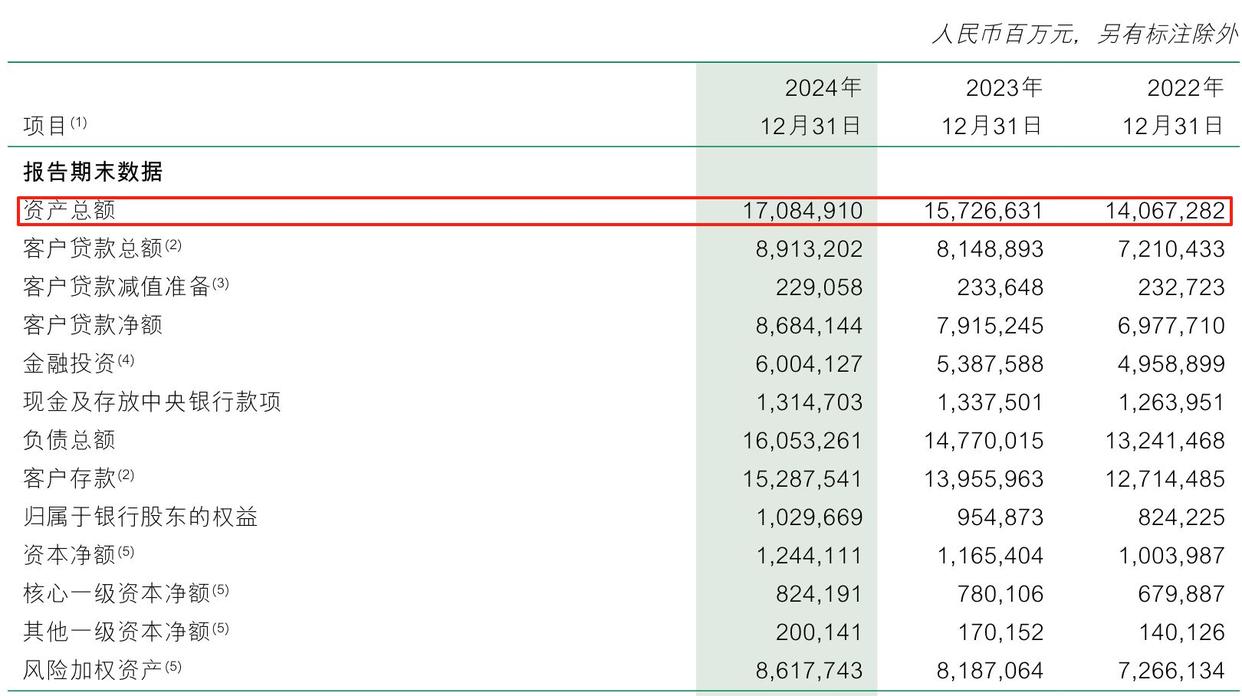Click the 2024 负债总额 value 16,053,261

(802, 441)
